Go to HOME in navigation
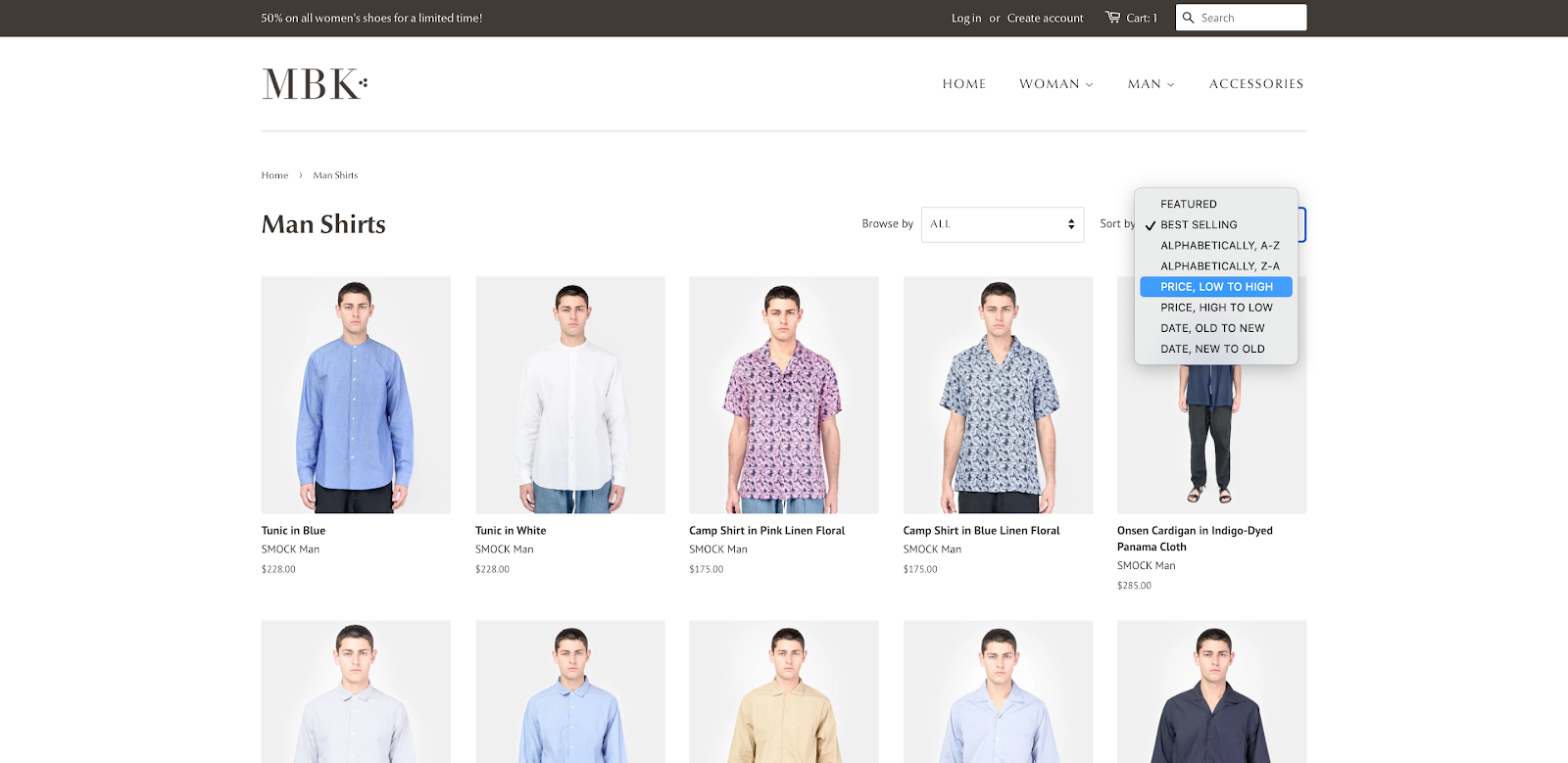The width and height of the screenshot is (1568, 763). [x=964, y=84]
